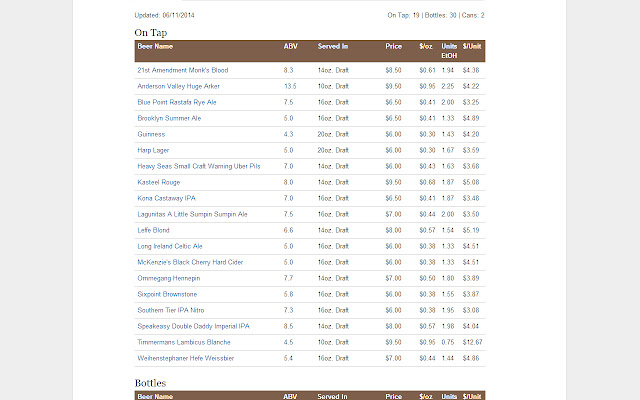Click the Guinness beer link
The image size is (640, 400).
(x=151, y=134)
